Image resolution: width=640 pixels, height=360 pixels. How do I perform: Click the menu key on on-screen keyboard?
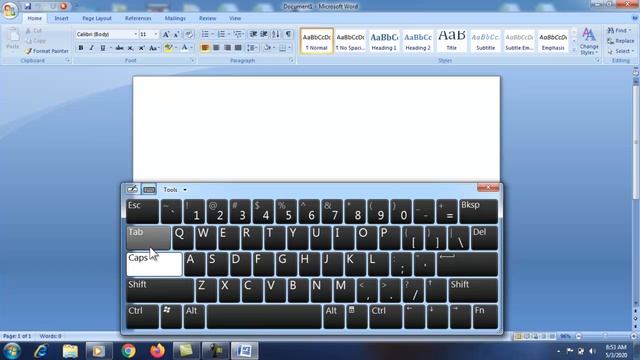pyautogui.click(x=357, y=316)
